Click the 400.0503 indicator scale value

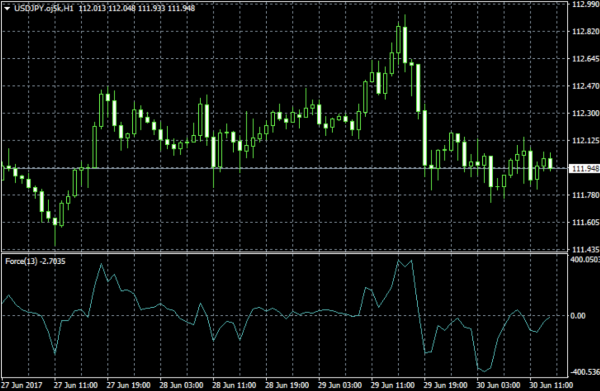click(x=585, y=260)
